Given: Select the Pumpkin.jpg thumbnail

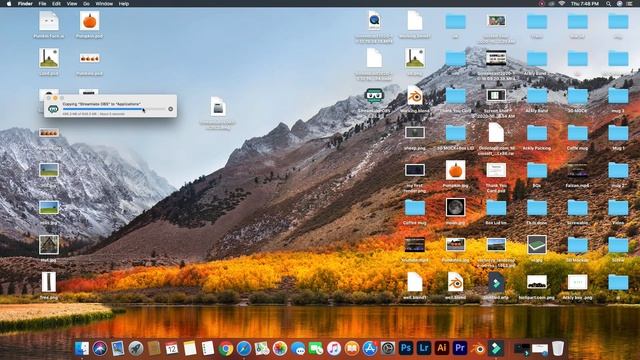Looking at the screenshot, I should 455,170.
